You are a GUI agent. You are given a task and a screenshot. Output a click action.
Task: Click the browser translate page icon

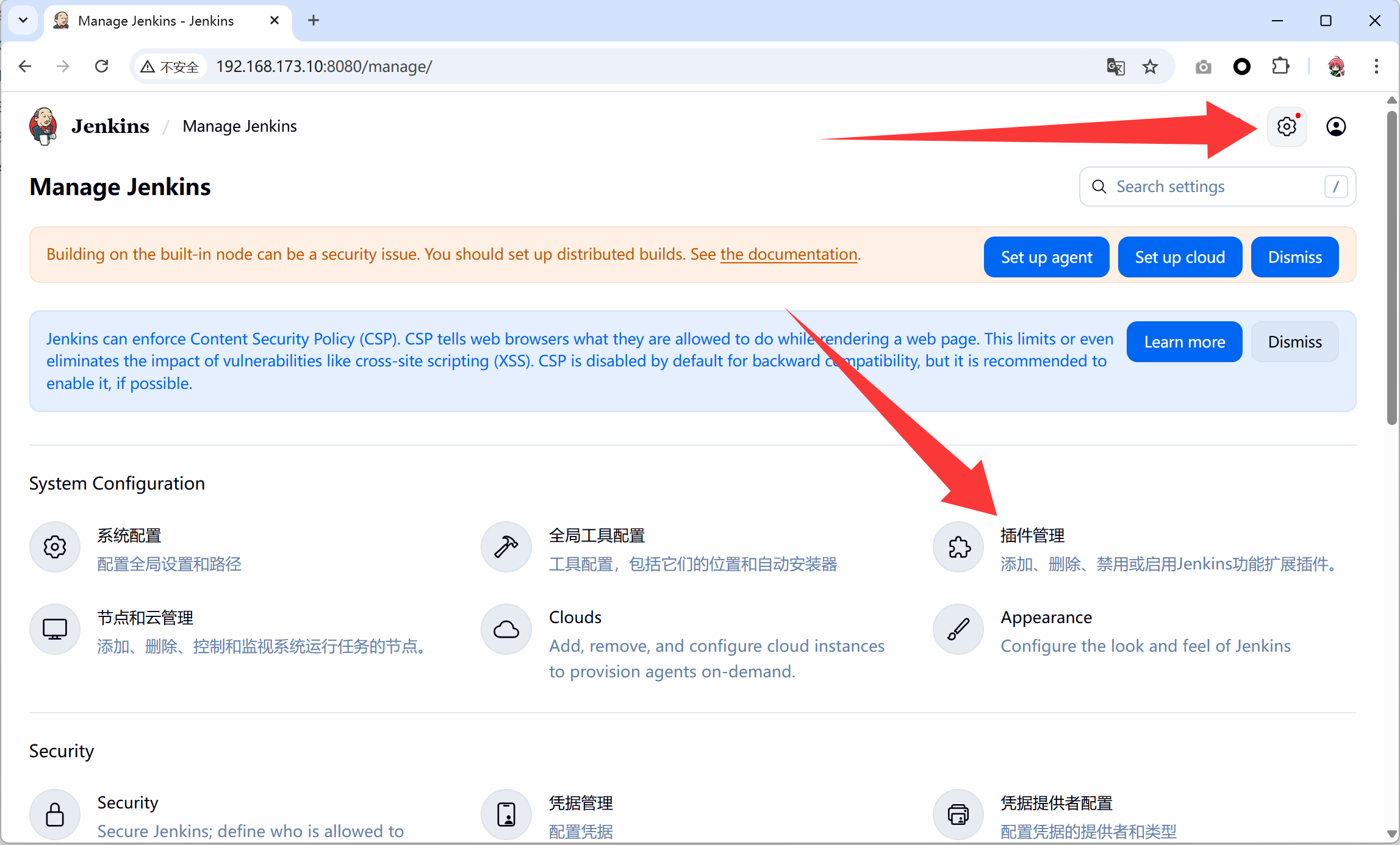pos(1115,66)
